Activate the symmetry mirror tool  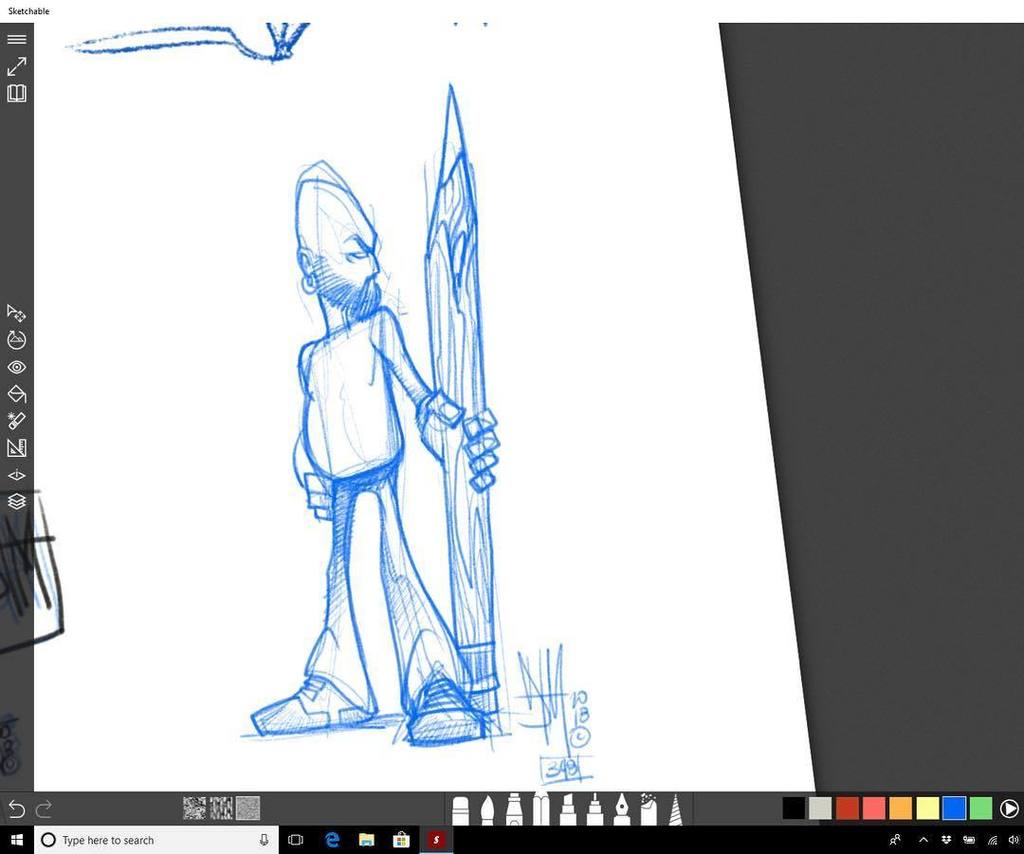coord(16,475)
